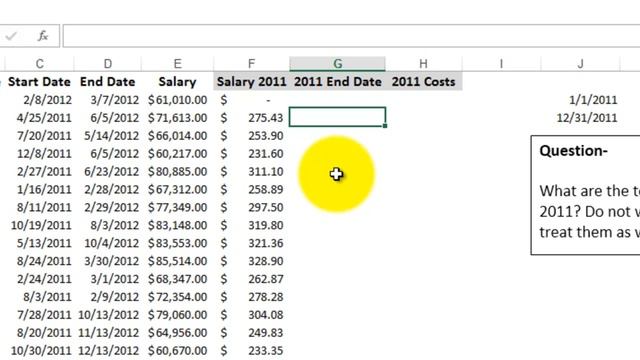The image size is (640, 360).
Task: Select end date 2/9/2012
Action: (x=108, y=297)
